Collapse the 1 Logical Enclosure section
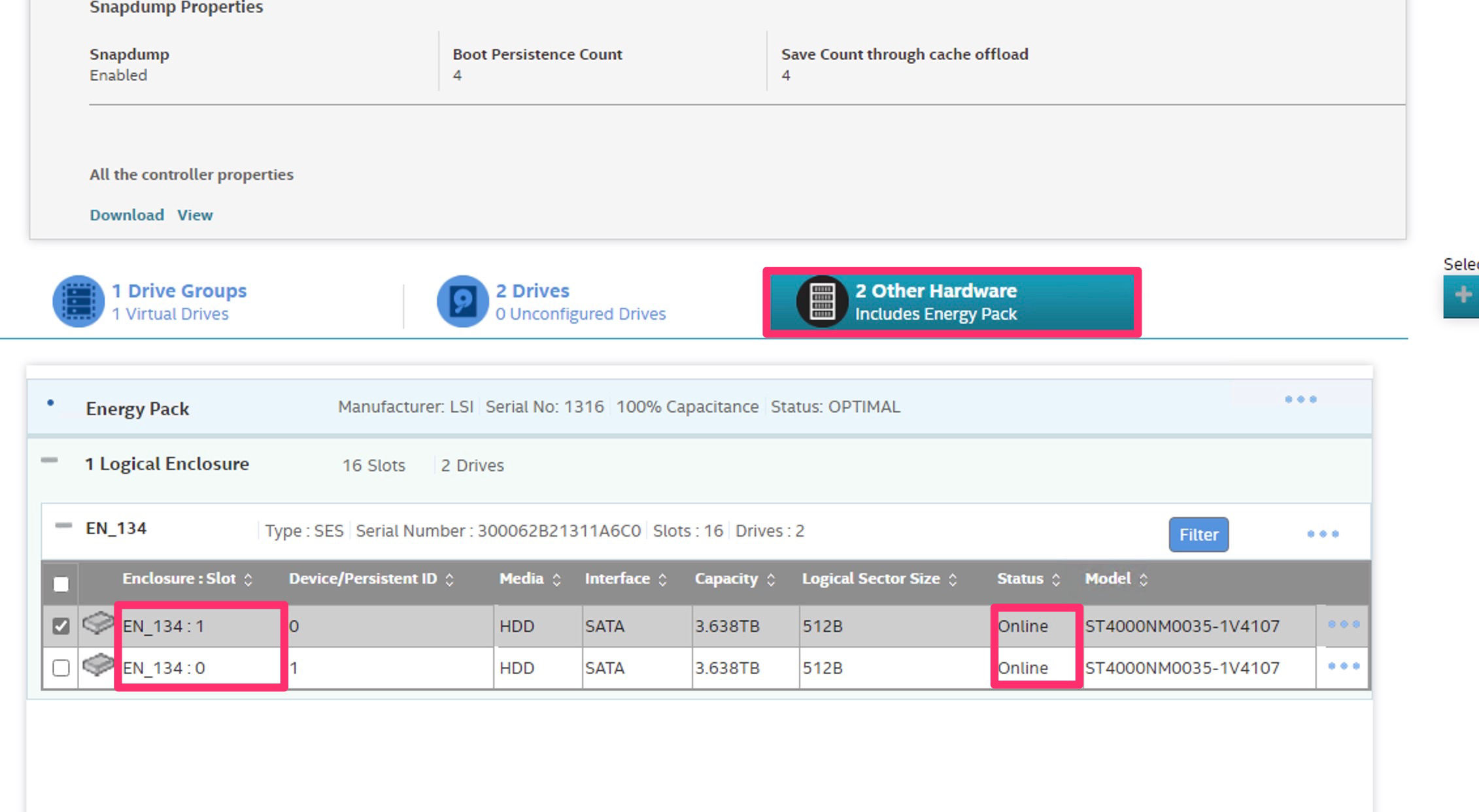This screenshot has width=1479, height=812. (49, 461)
